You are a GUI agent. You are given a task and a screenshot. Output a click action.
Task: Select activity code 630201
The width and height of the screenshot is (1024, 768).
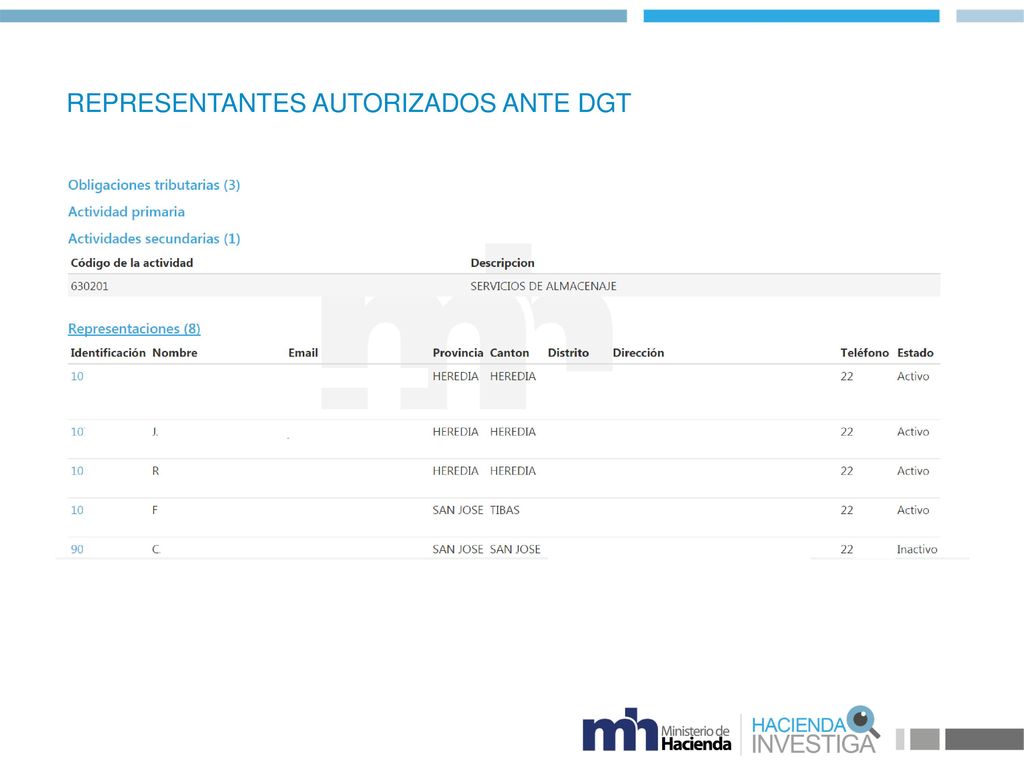point(89,286)
